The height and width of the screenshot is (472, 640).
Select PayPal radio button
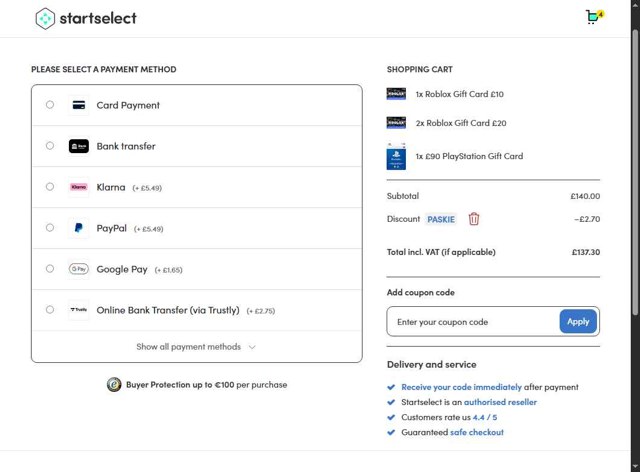coord(50,227)
